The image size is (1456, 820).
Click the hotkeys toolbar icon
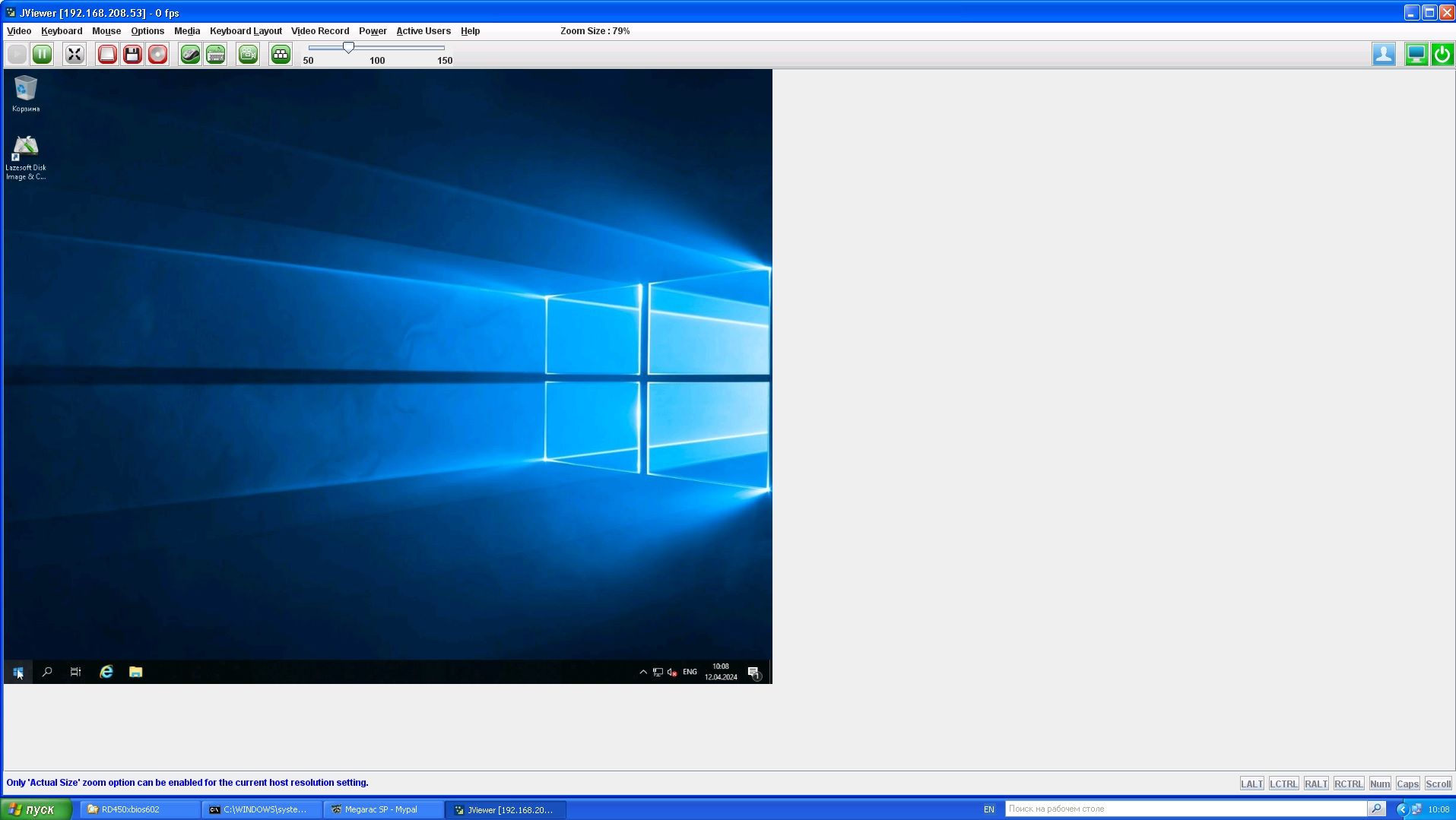[x=281, y=54]
